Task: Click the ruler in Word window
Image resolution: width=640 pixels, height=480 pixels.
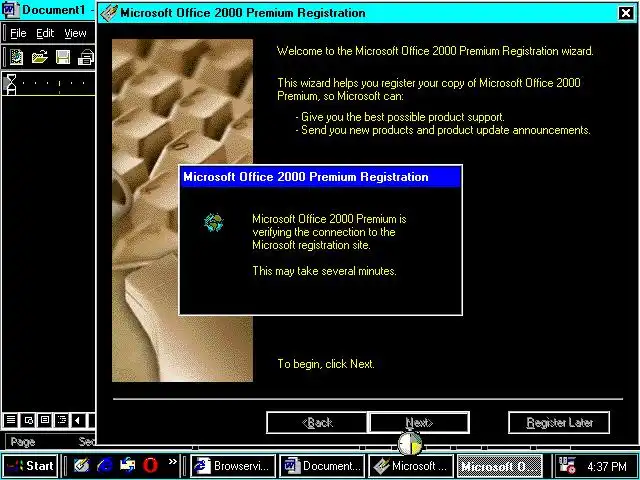Action: tap(49, 84)
